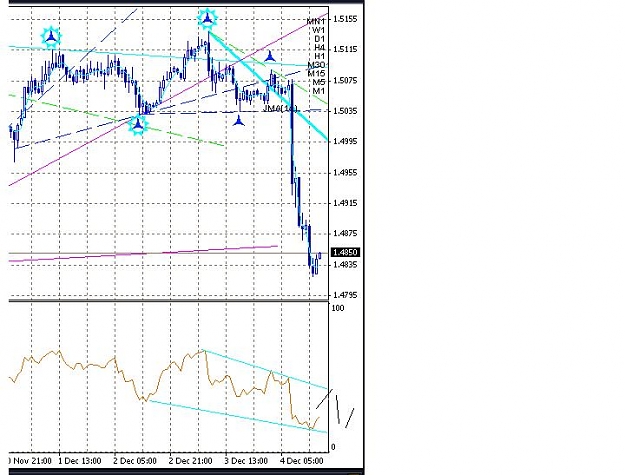Select the D1 timeframe label
The height and width of the screenshot is (475, 625).
coord(320,39)
